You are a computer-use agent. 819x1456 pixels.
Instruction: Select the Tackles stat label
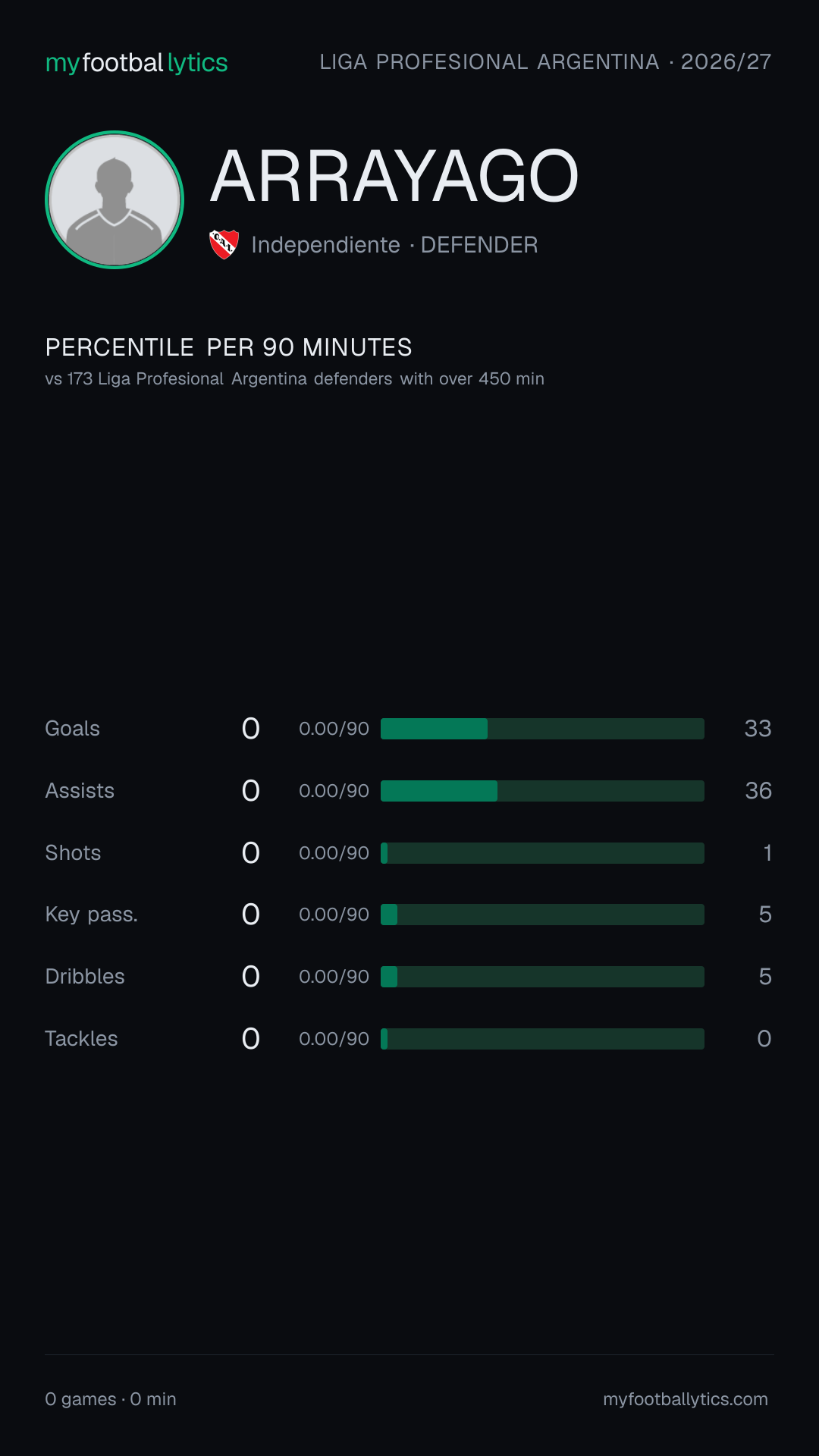pyautogui.click(x=81, y=1039)
